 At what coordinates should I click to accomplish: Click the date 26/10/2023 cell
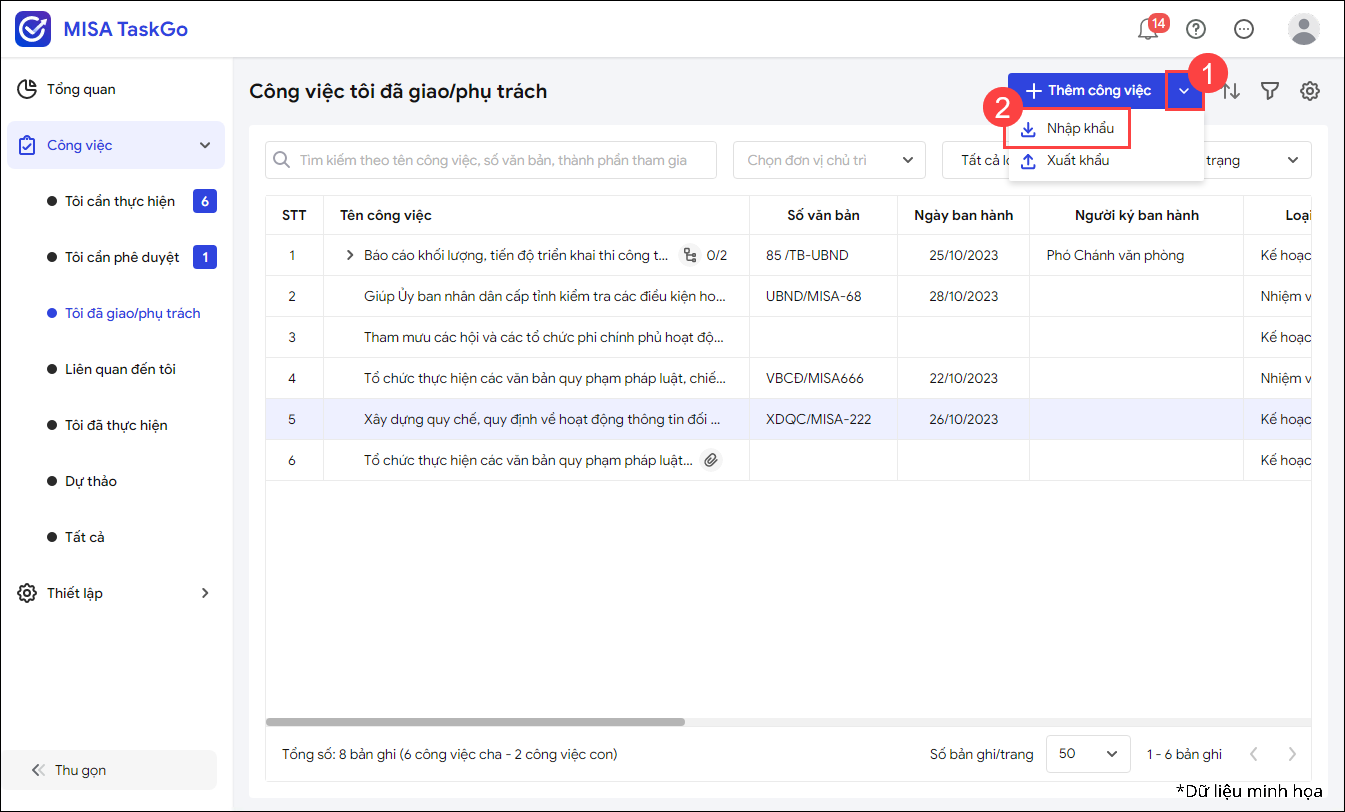(963, 419)
